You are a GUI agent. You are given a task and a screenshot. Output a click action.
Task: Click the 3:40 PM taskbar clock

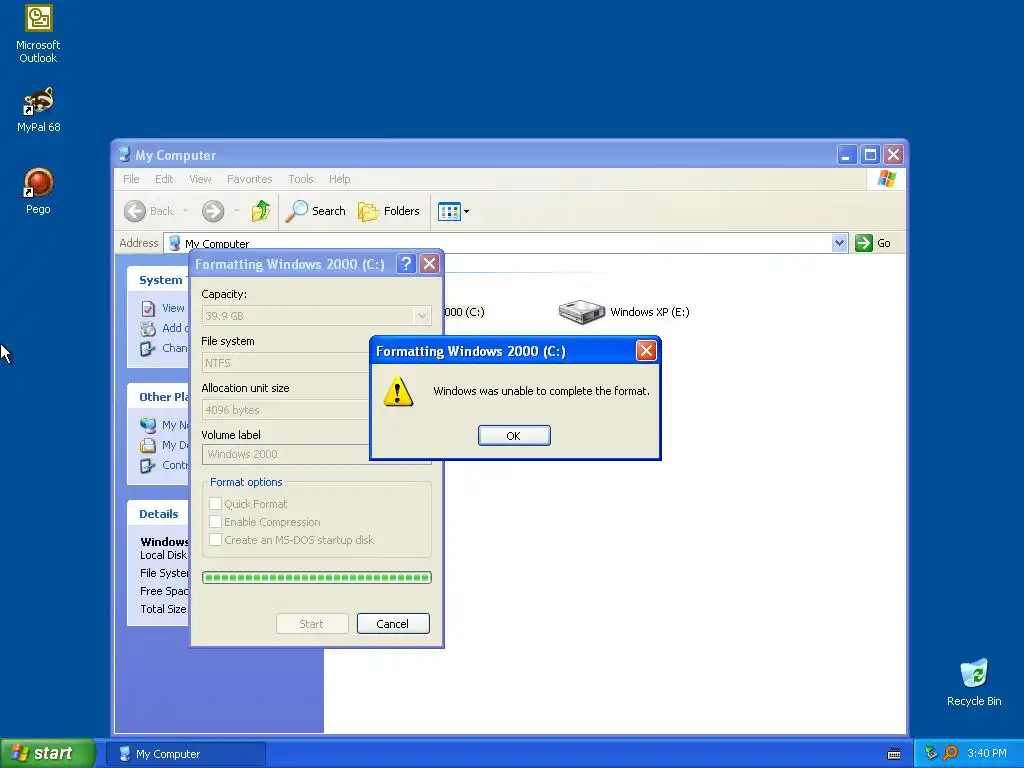point(987,753)
